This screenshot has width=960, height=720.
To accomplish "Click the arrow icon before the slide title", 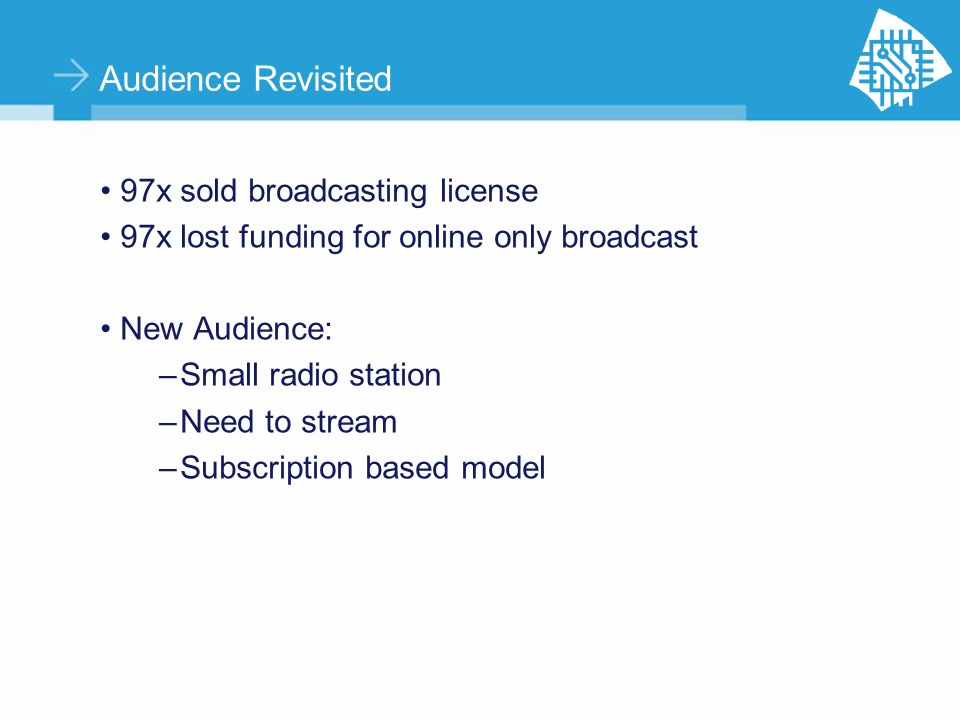I will (x=72, y=76).
